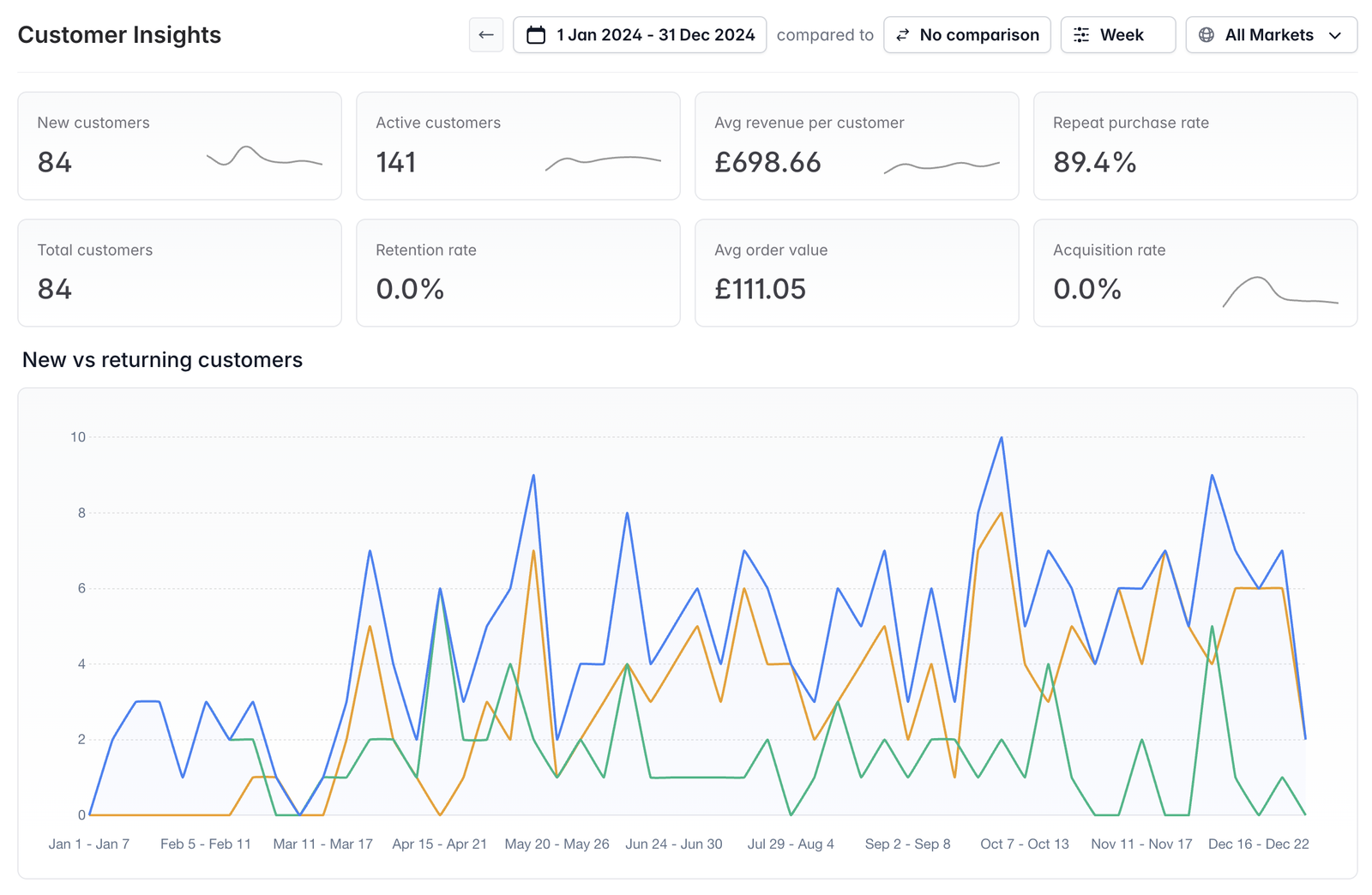Screen dimensions: 1372x895
Task: Expand the All Markets dropdown chevron
Action: click(x=1335, y=35)
